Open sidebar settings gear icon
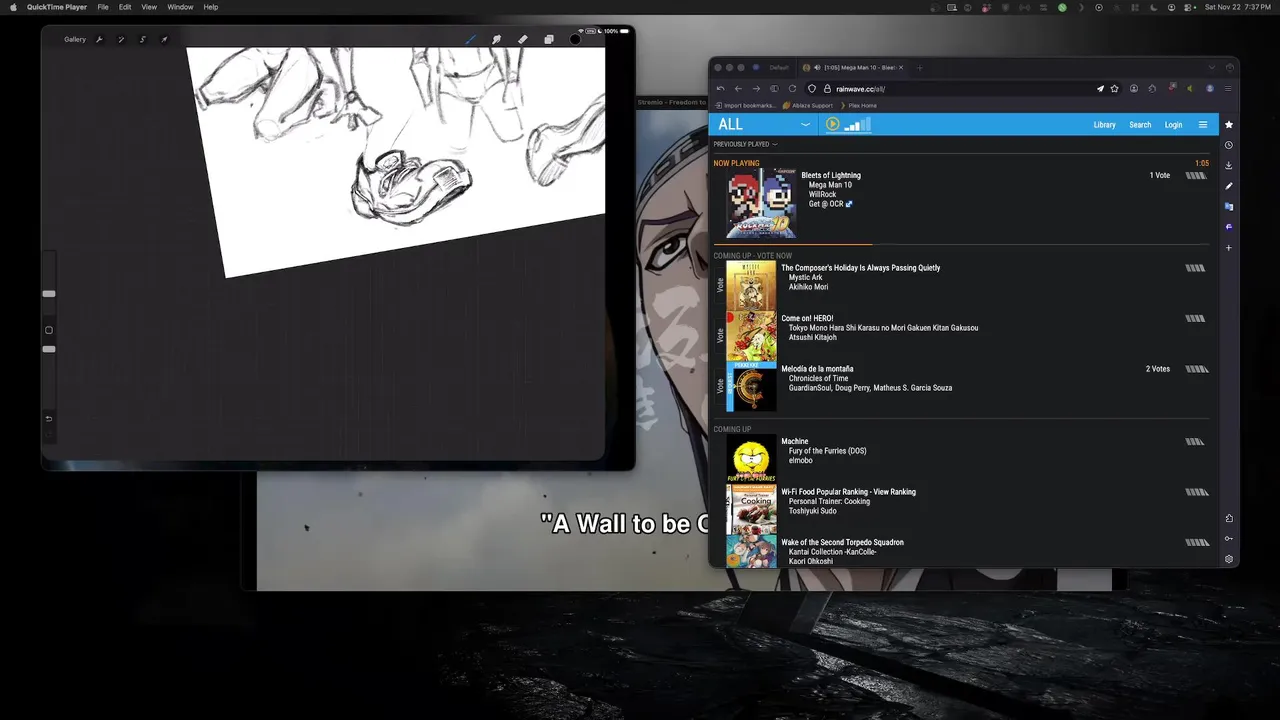Viewport: 1280px width, 720px height. pyautogui.click(x=1229, y=559)
